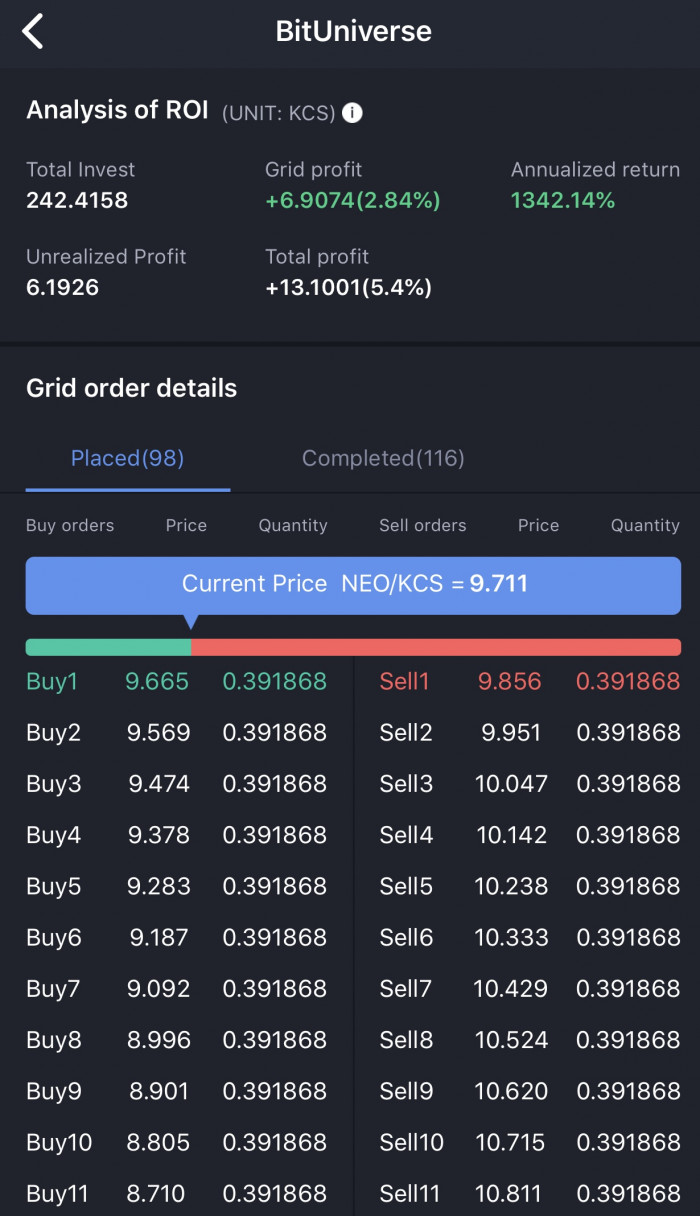Click the Annualized return 1342.14% value

[563, 200]
